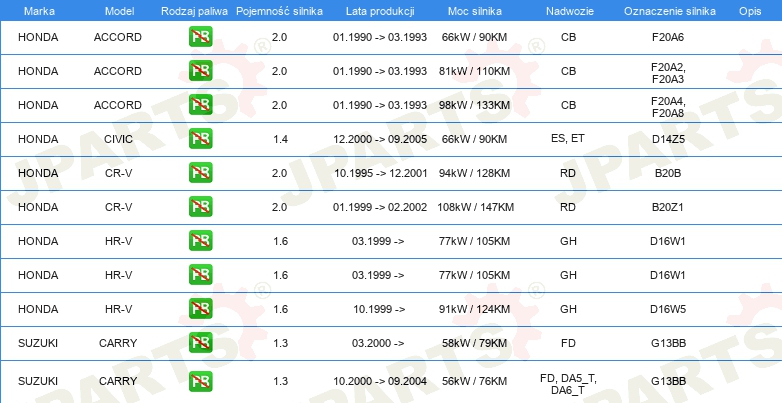
Task: Select engine code F20A6
Action: coord(668,37)
